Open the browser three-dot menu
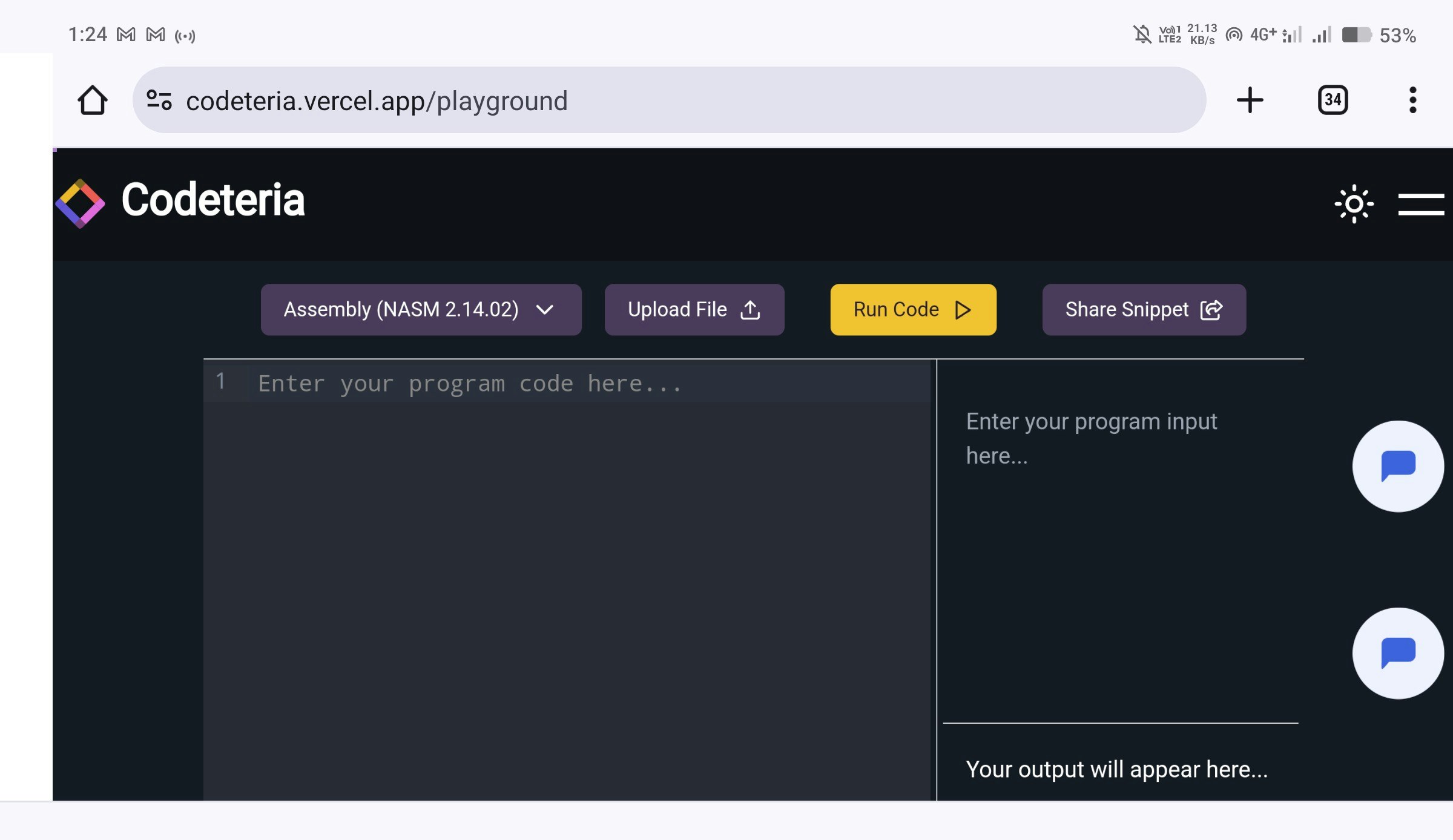This screenshot has width=1453, height=840. 1412,100
